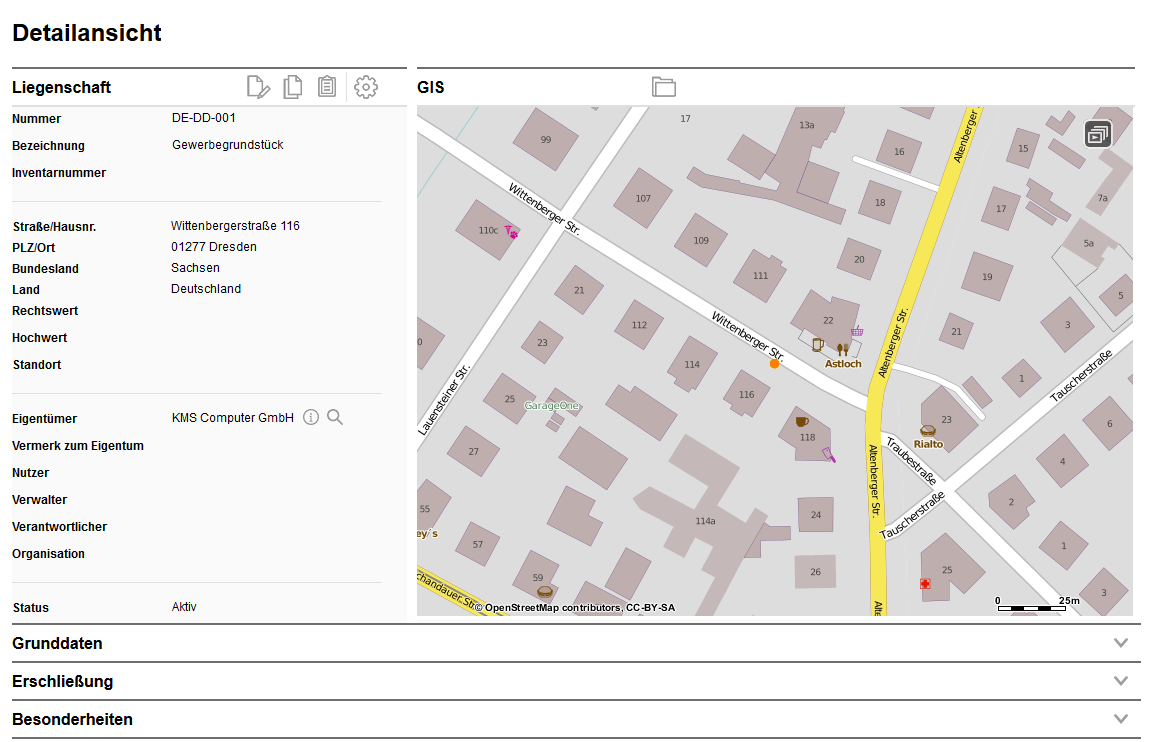This screenshot has height=742, width=1158.
Task: Expand the Erschließung section
Action: [x=1121, y=681]
